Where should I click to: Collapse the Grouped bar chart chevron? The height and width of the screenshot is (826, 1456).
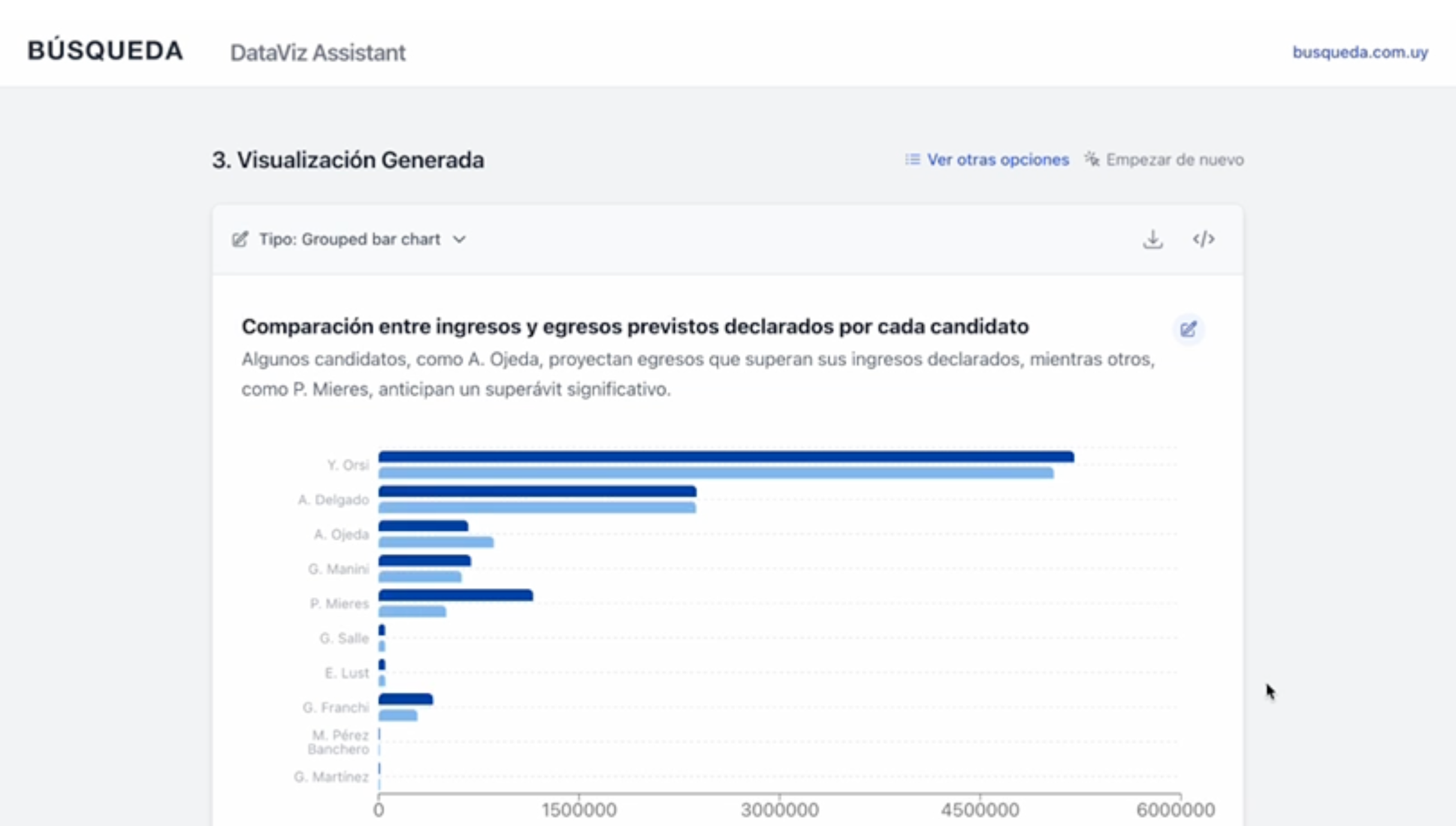click(x=460, y=239)
